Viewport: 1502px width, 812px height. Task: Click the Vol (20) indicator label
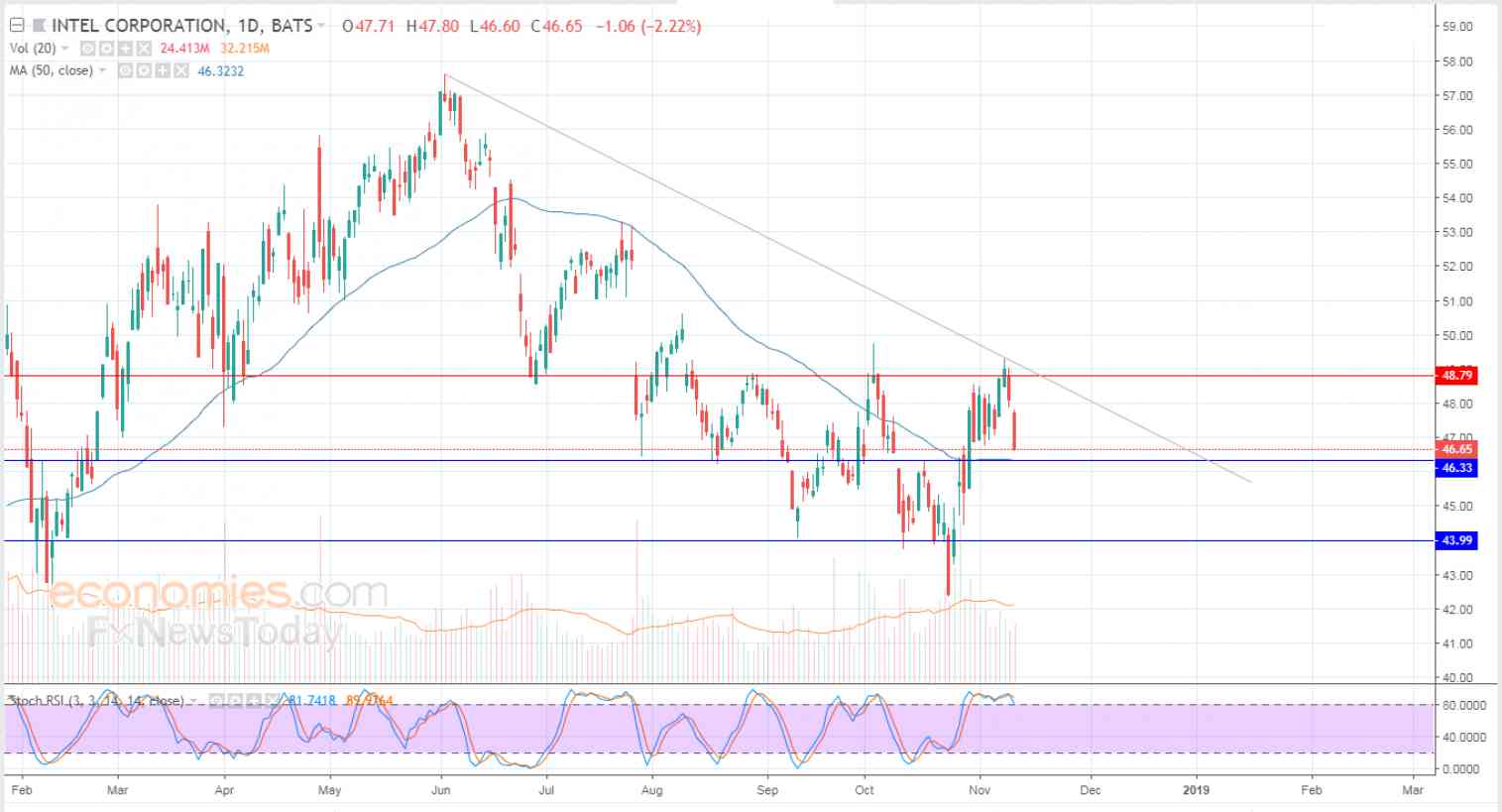click(33, 49)
